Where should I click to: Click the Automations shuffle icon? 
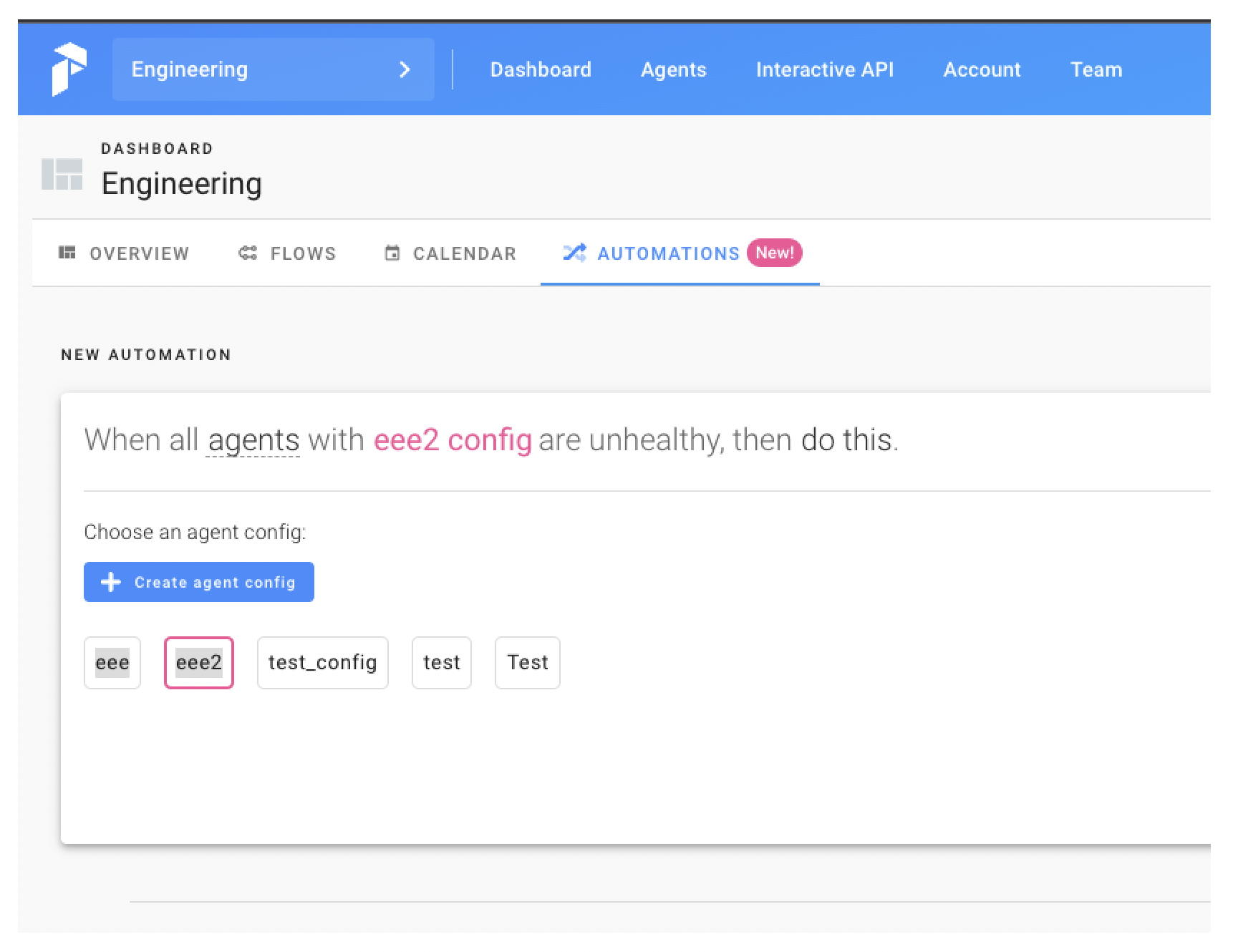pos(575,253)
